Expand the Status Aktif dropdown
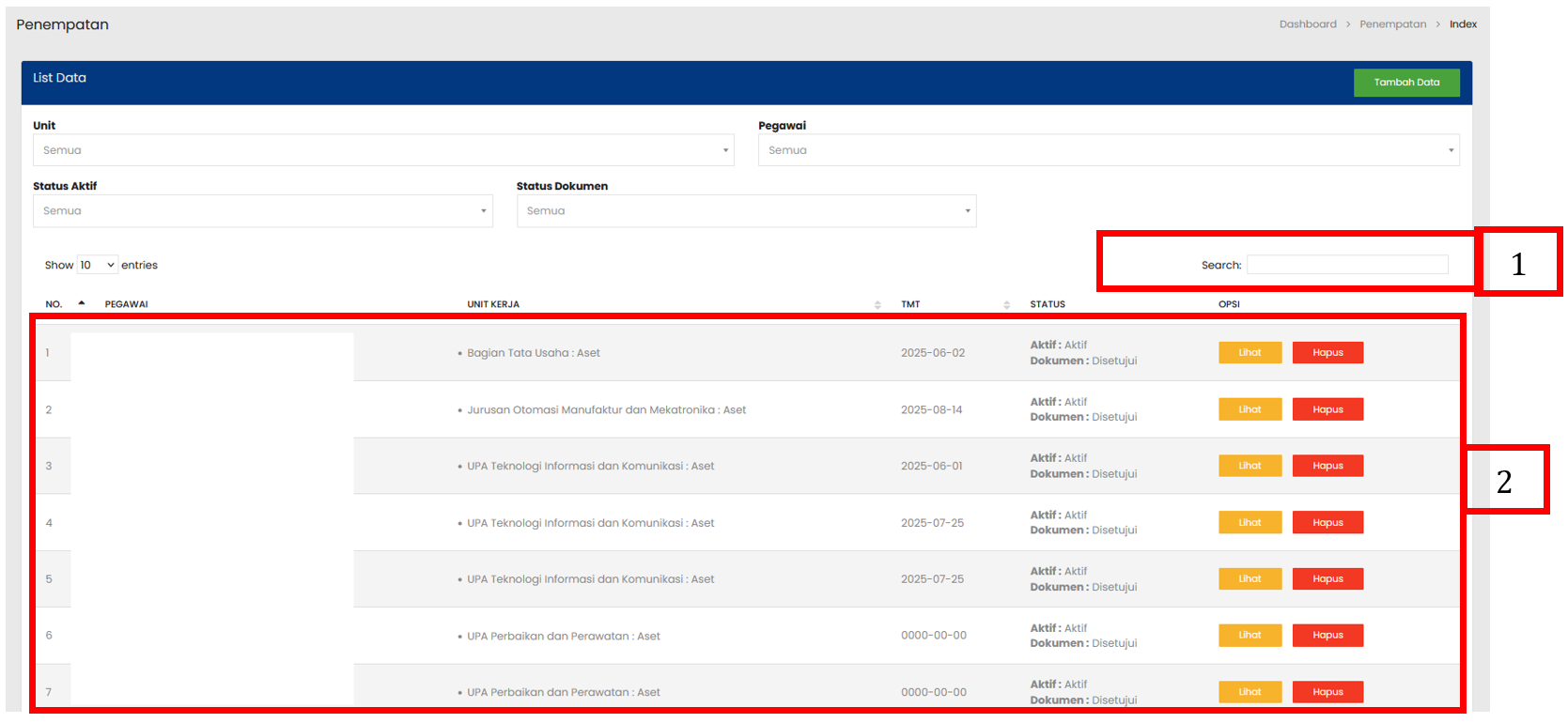Viewport: 1568px width, 723px height. coord(262,211)
